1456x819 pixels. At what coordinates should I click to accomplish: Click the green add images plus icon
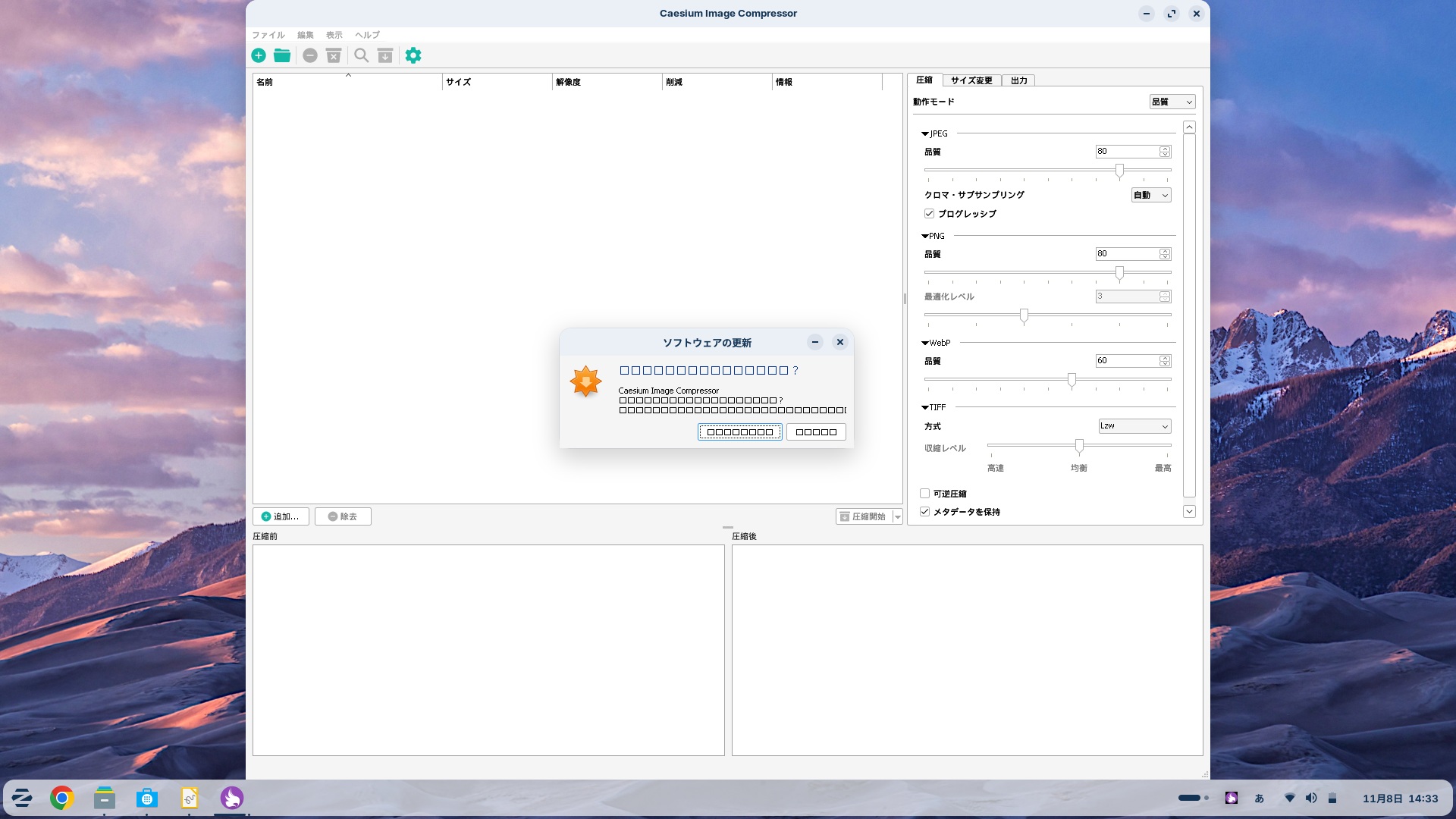pyautogui.click(x=259, y=55)
